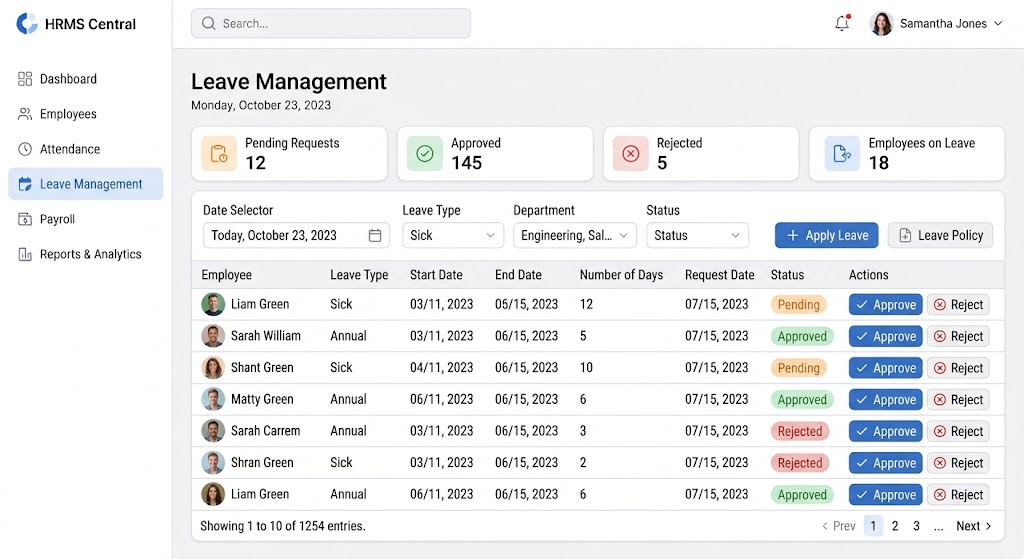Screen dimensions: 1024x559
Task: Click the Pending Requests card icon
Action: tap(219, 153)
